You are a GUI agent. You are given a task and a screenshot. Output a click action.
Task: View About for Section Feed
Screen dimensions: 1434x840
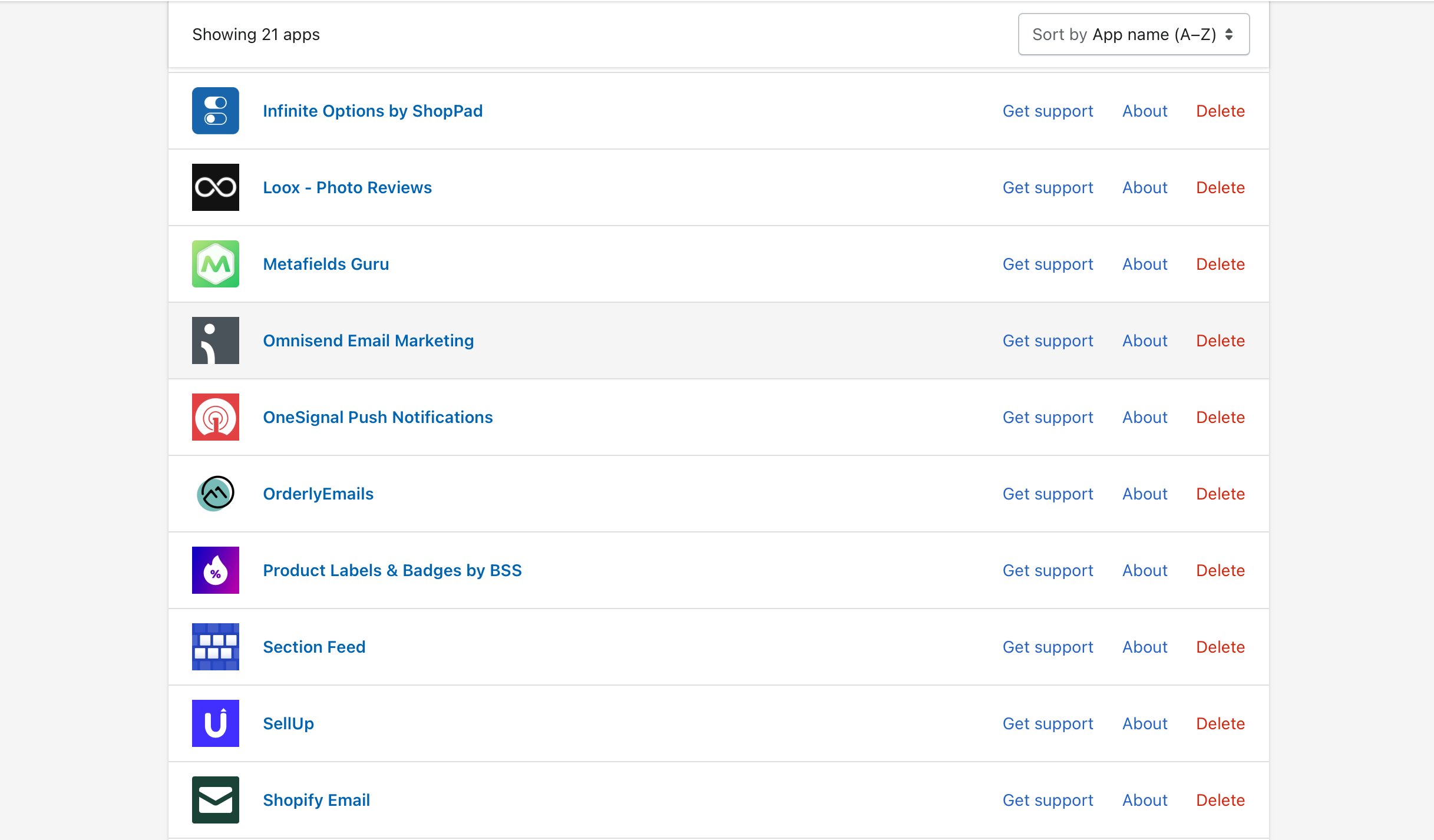coord(1145,647)
